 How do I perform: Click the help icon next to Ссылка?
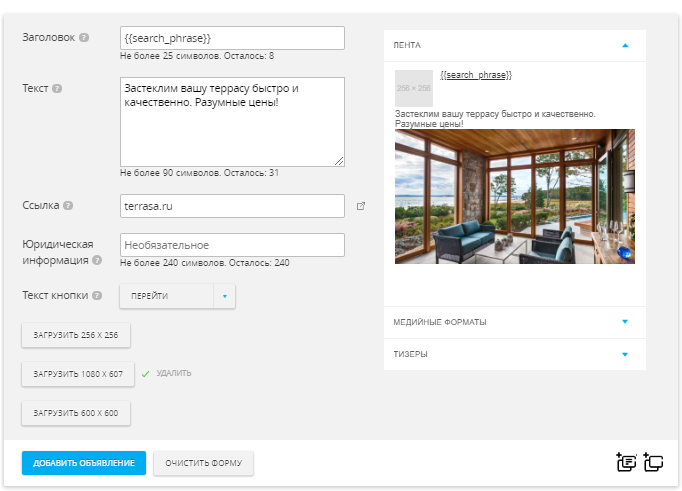click(68, 206)
